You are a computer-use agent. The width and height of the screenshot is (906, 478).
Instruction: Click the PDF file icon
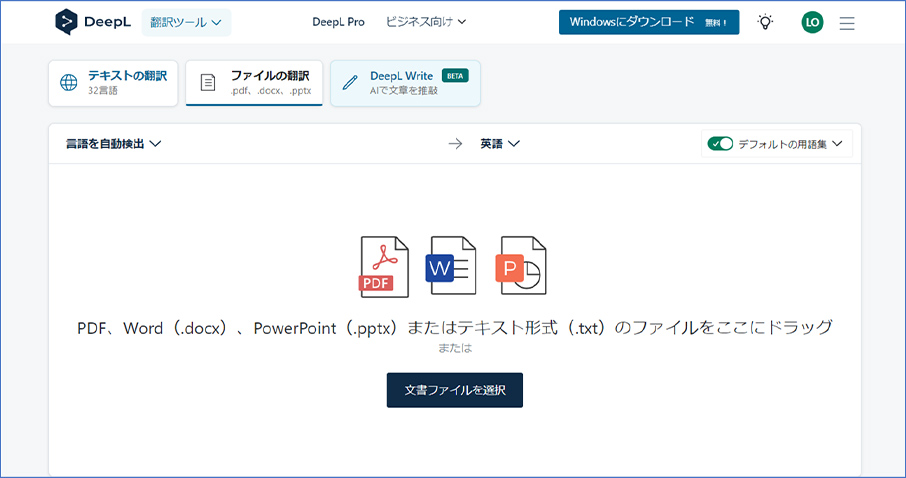coord(384,266)
